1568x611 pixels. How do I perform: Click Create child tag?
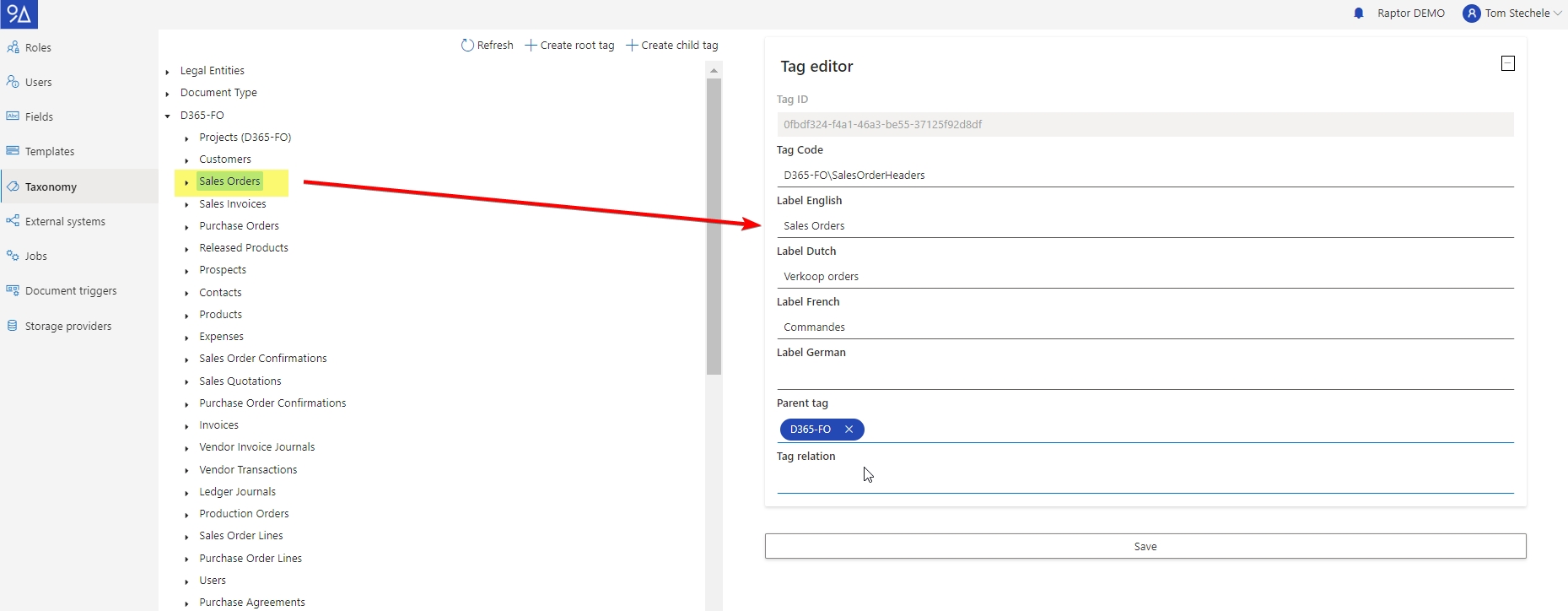tap(672, 46)
